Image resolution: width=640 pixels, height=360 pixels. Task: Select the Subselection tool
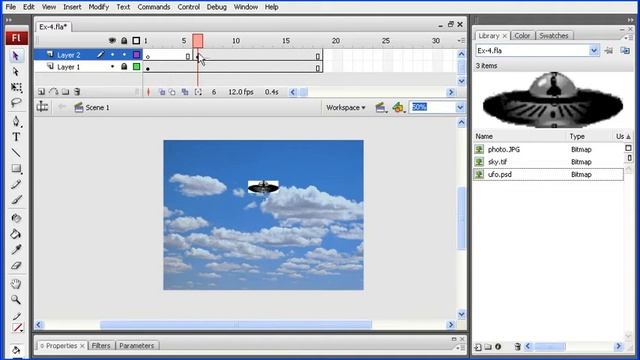[x=16, y=72]
